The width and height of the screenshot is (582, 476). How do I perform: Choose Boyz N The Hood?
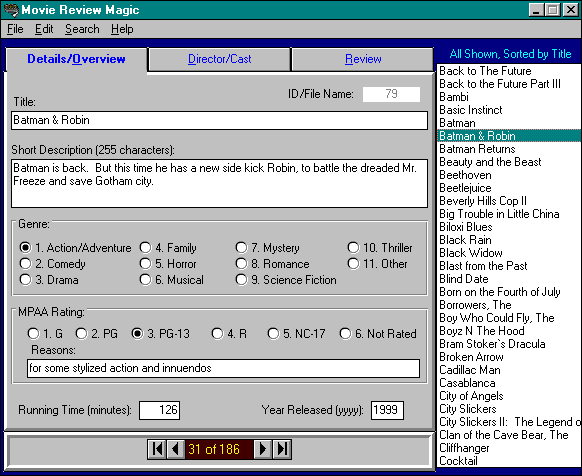click(x=509, y=330)
